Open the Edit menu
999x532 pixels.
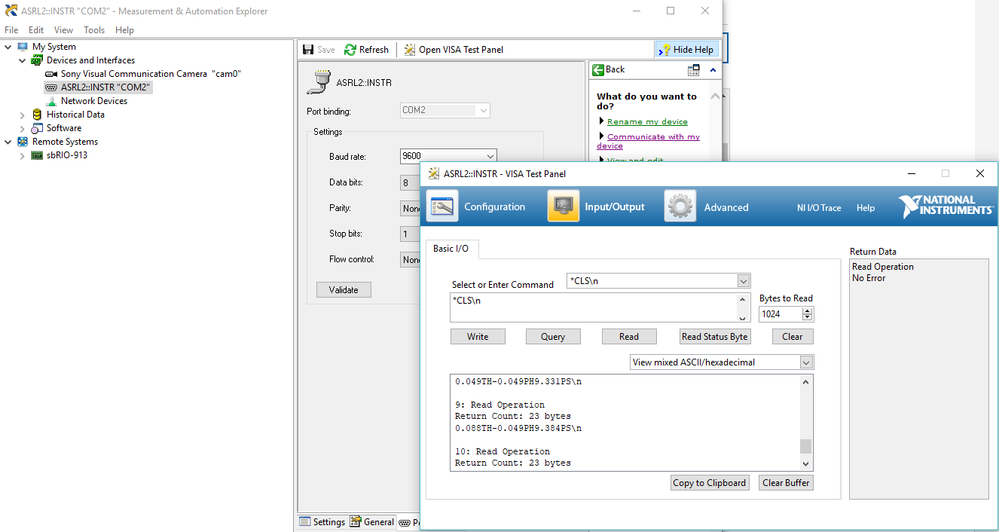click(x=36, y=30)
